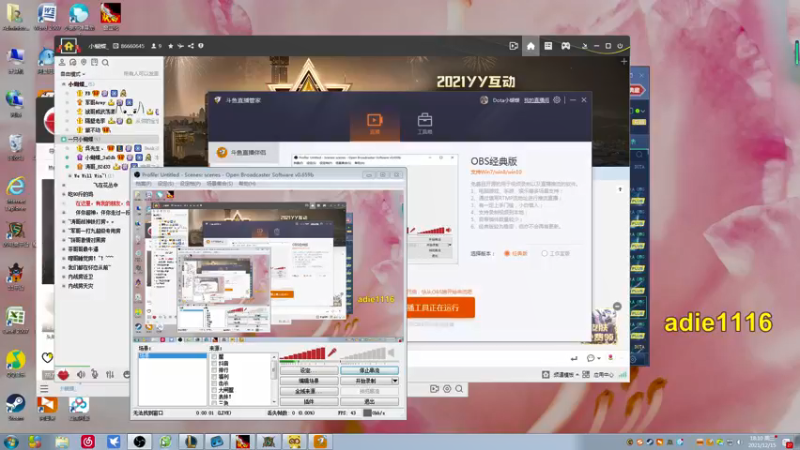This screenshot has height=450, width=800.
Task: Open second menu in OBS menu bar
Action: [x=165, y=184]
